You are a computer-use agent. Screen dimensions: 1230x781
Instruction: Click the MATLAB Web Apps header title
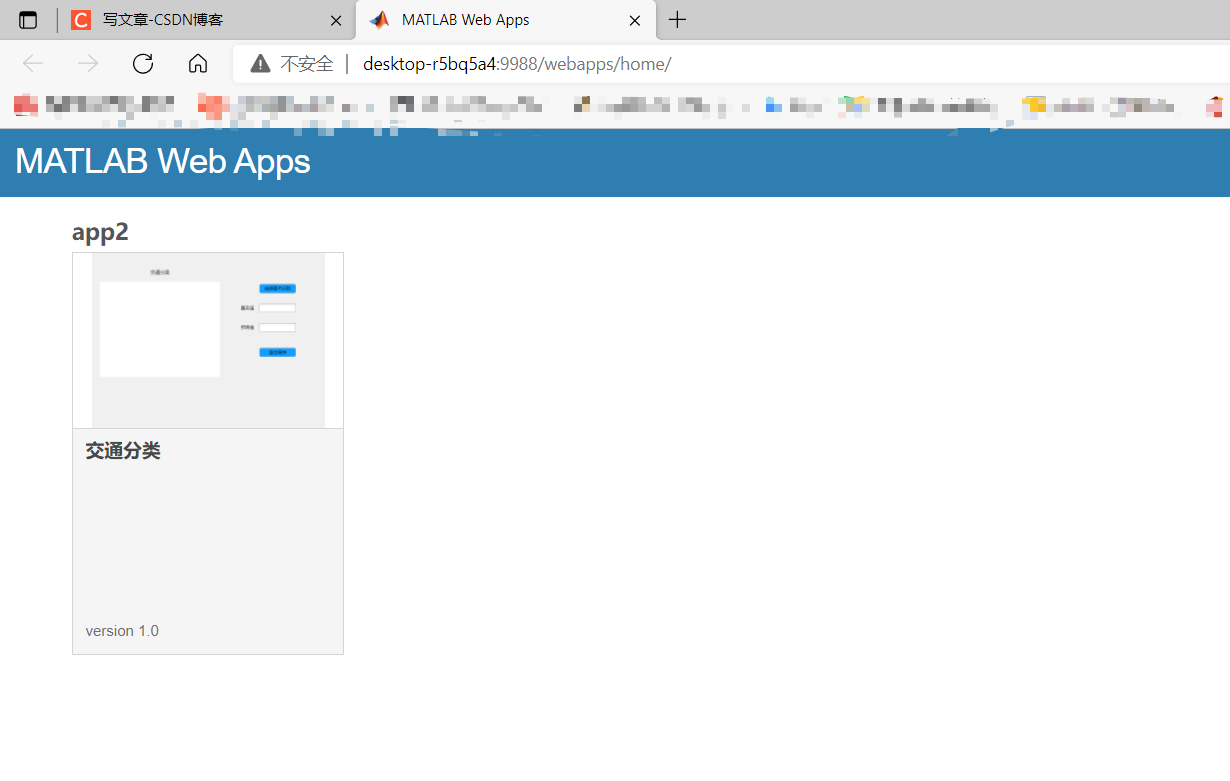tap(163, 162)
